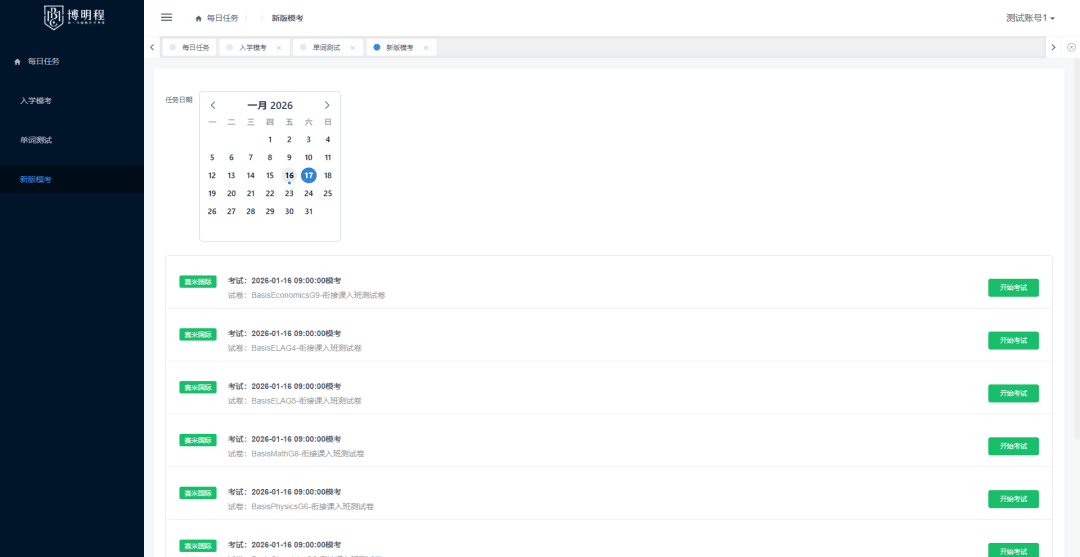Open 单词测试 in the sidebar menu
1080x557 pixels.
[72, 140]
